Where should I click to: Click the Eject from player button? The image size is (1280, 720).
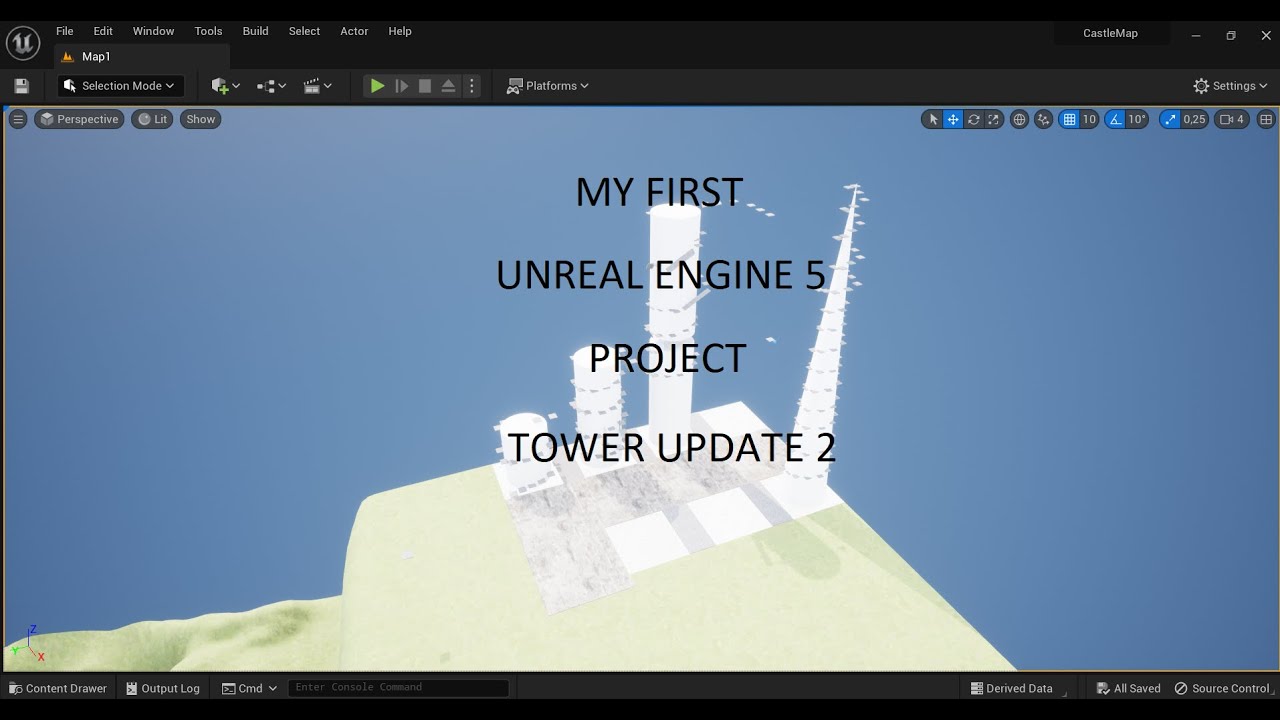point(448,86)
